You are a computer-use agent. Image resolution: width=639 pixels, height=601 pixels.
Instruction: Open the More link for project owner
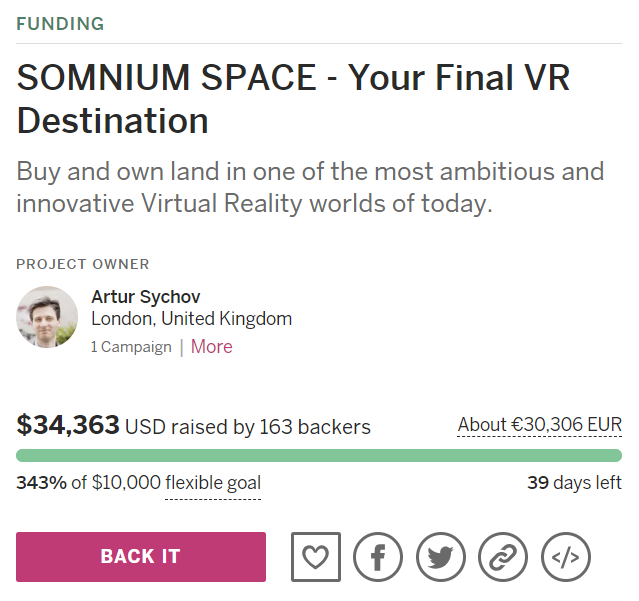[211, 347]
